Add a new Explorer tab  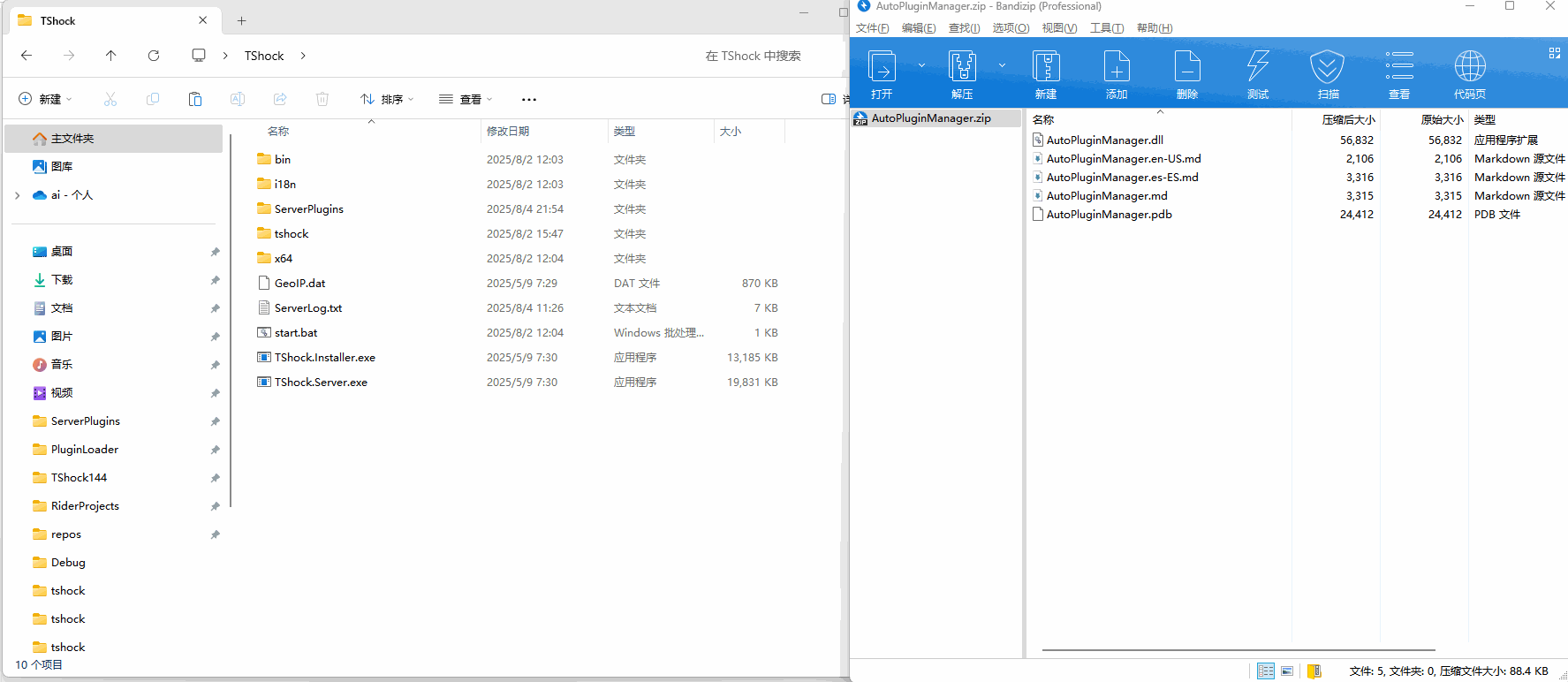(241, 20)
